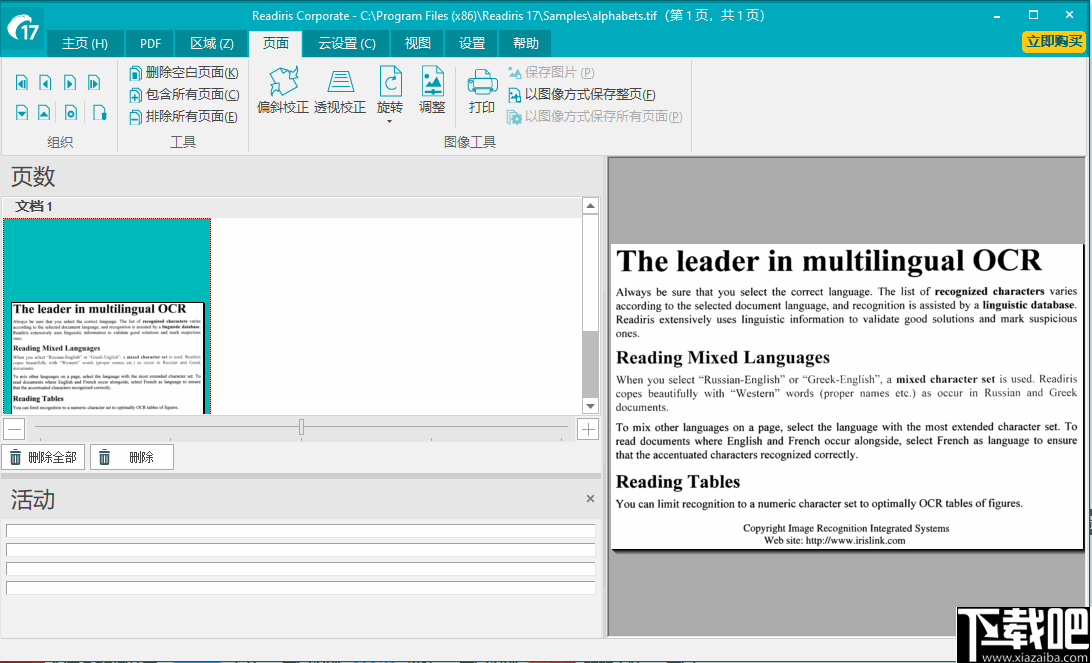The width and height of the screenshot is (1092, 663).
Task: Click the 打印 print icon
Action: (x=481, y=85)
